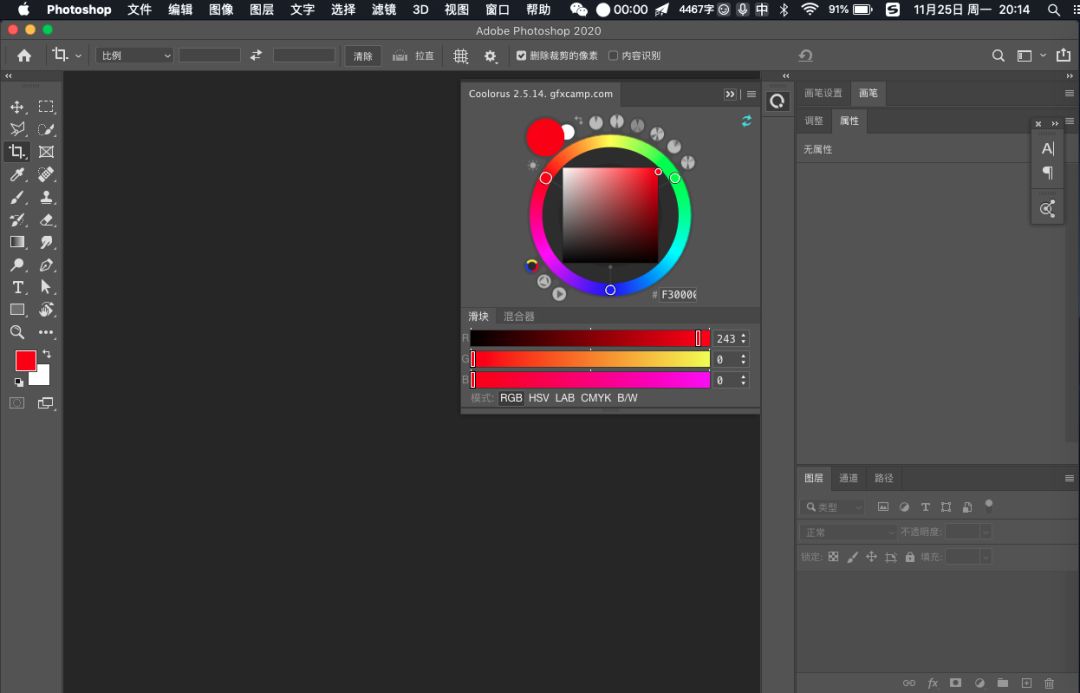The width and height of the screenshot is (1080, 693).
Task: Open the 画笔设置 panel tab
Action: [823, 93]
